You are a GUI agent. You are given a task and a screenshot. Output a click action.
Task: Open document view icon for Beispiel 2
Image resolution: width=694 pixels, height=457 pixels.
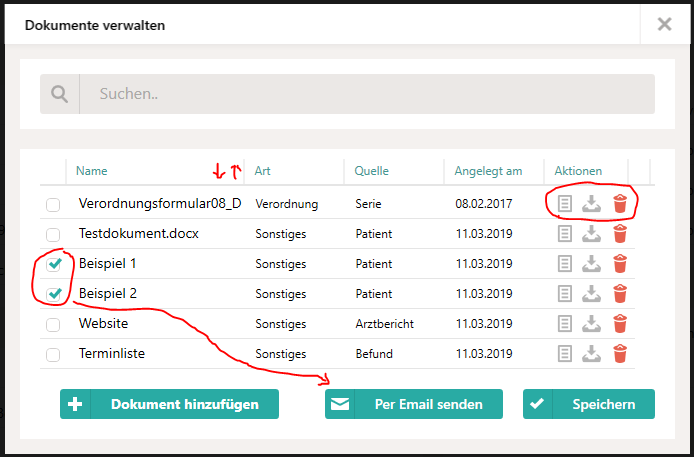(564, 294)
